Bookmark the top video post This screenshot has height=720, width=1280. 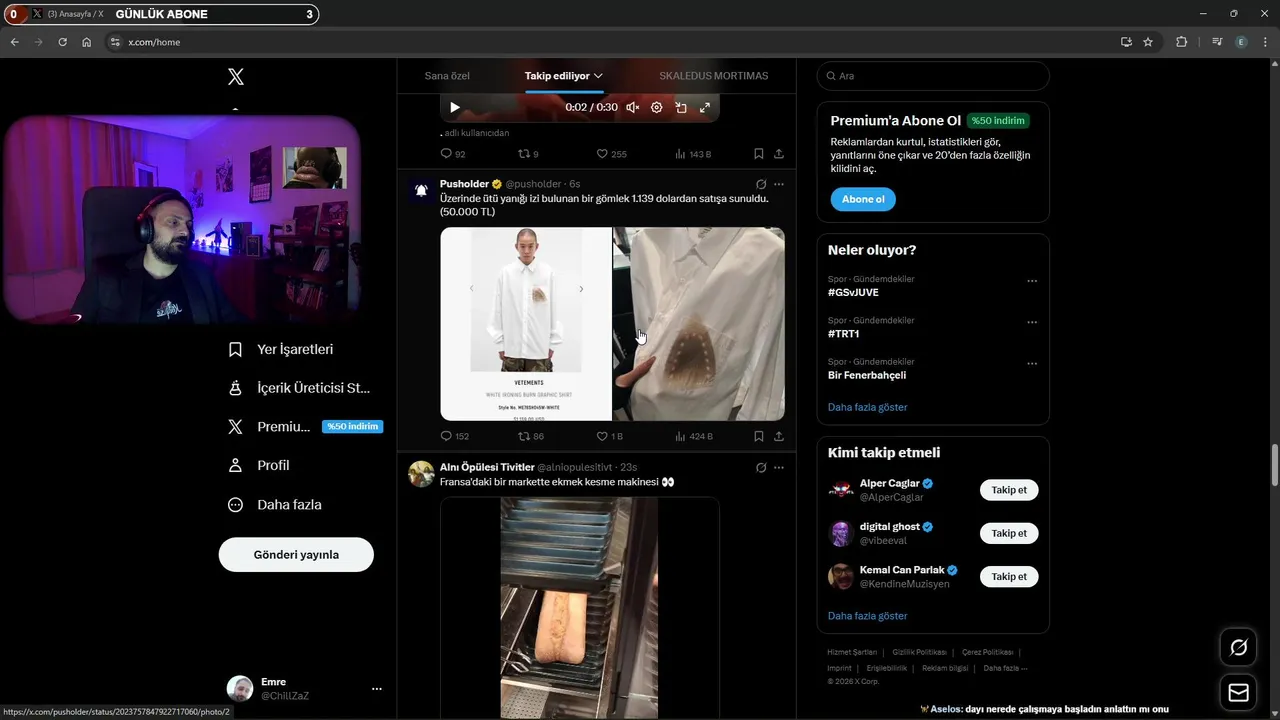759,154
